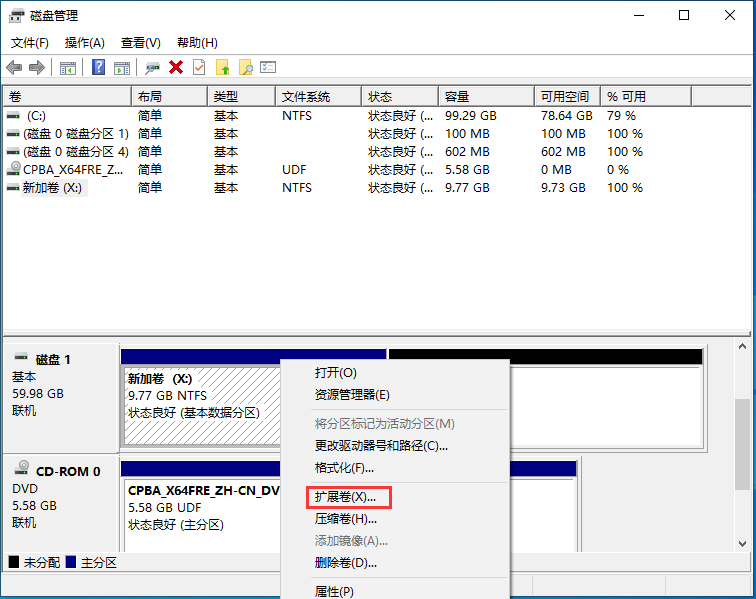Select the 新加卷 (X:) 9.77 GB partition block
Viewport: 756px width, 599px height.
(x=202, y=405)
